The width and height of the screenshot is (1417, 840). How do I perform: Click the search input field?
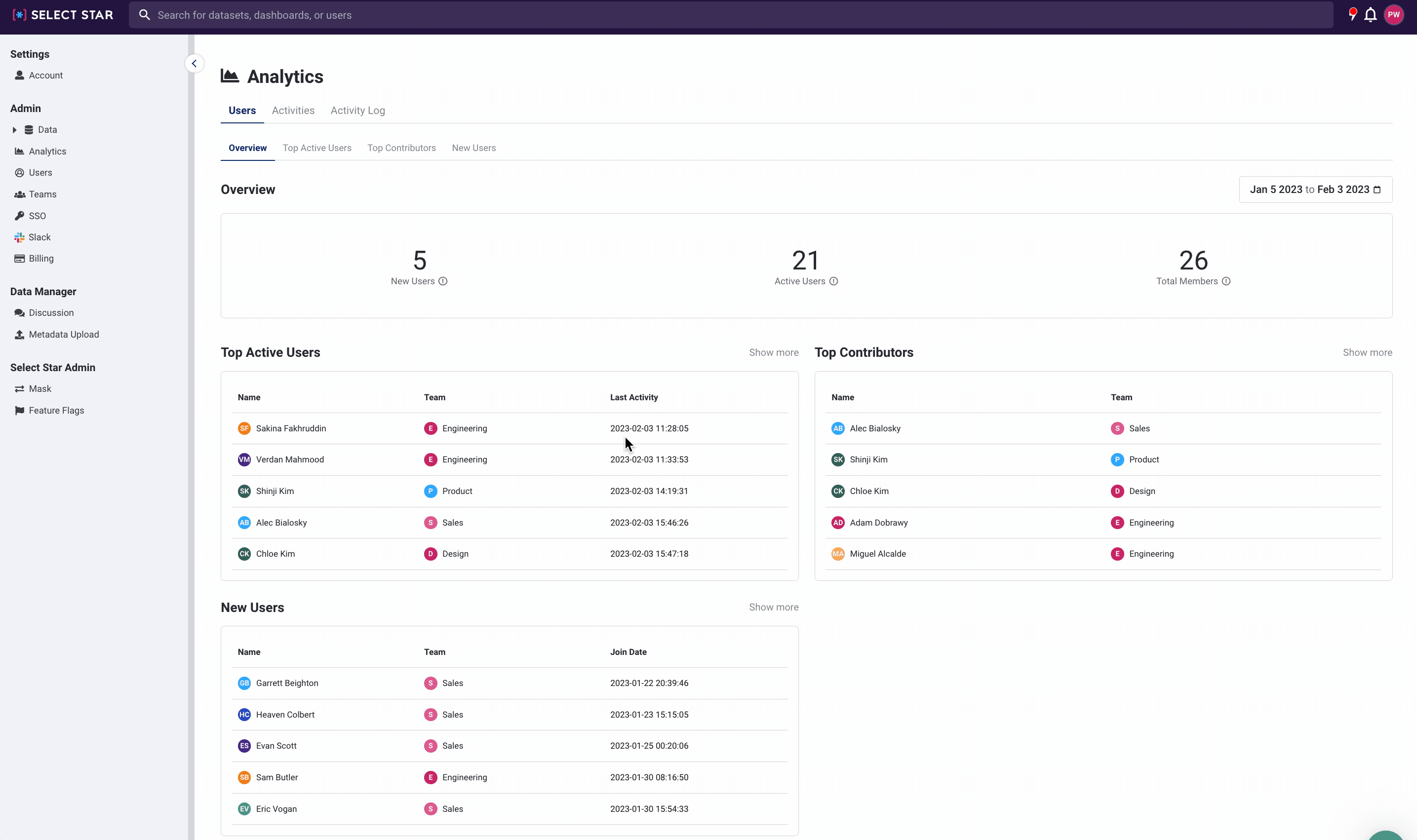pyautogui.click(x=730, y=15)
